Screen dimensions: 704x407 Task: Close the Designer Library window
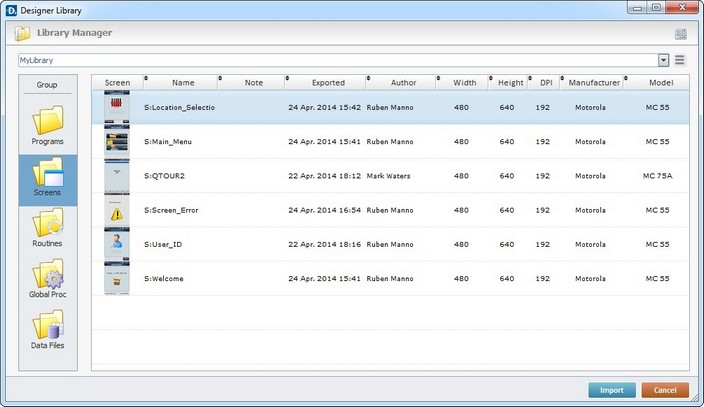[x=682, y=8]
